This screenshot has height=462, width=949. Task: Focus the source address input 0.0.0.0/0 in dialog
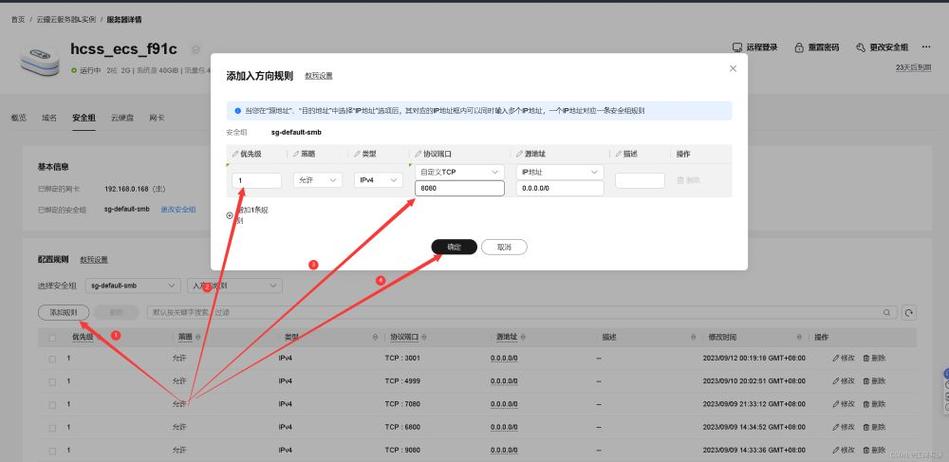point(560,188)
